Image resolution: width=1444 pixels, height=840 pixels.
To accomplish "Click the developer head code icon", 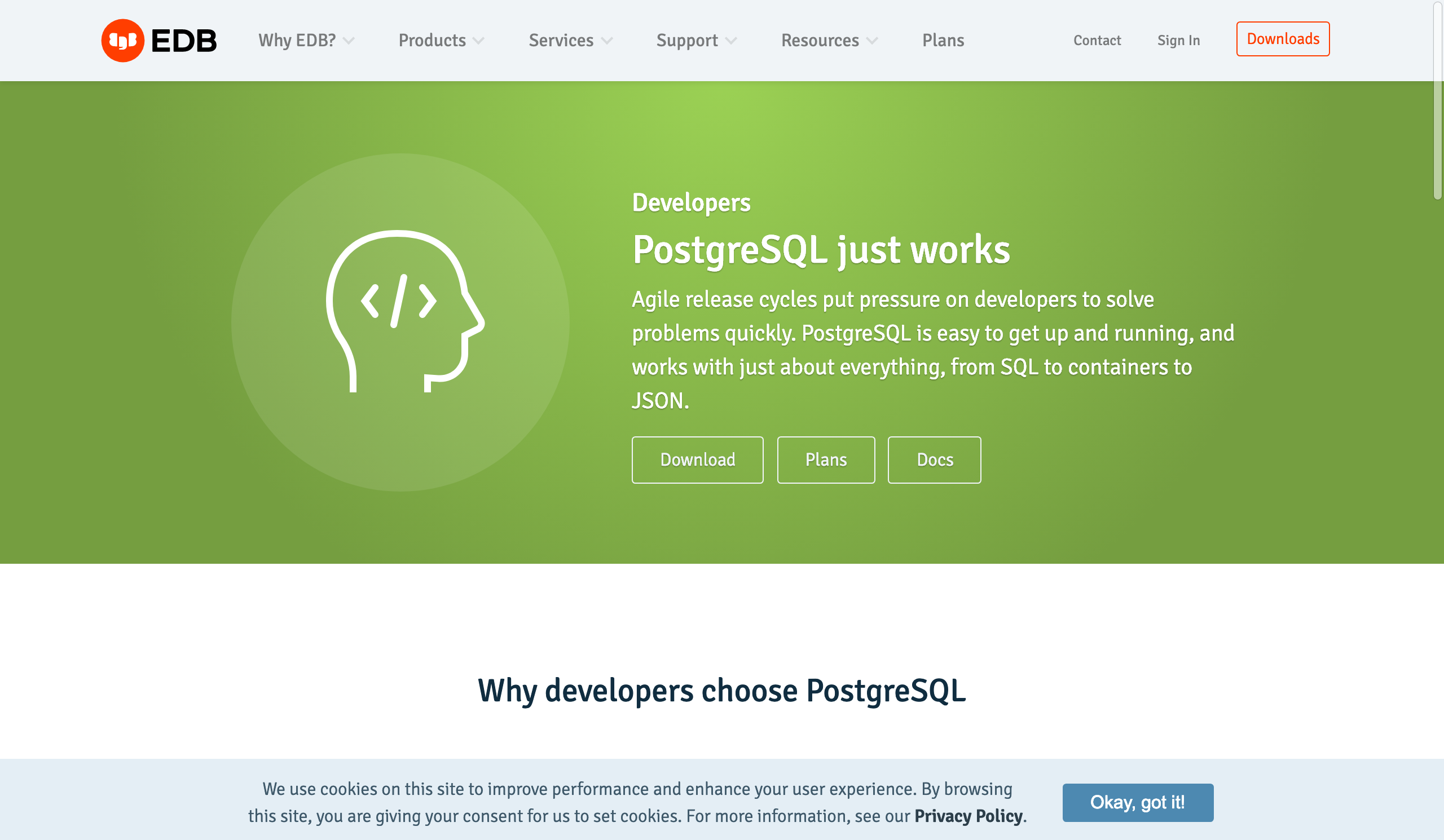I will (x=405, y=312).
